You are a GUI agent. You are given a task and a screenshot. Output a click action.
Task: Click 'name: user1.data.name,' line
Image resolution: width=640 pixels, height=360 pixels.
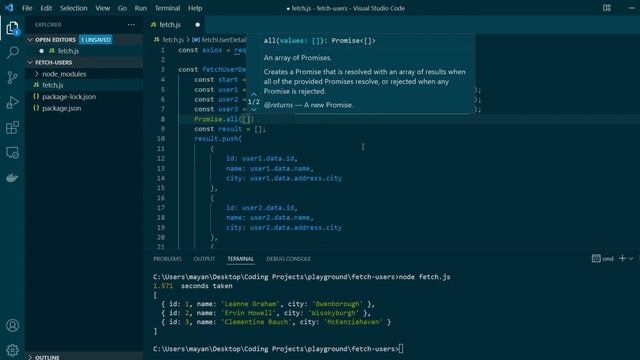point(270,168)
